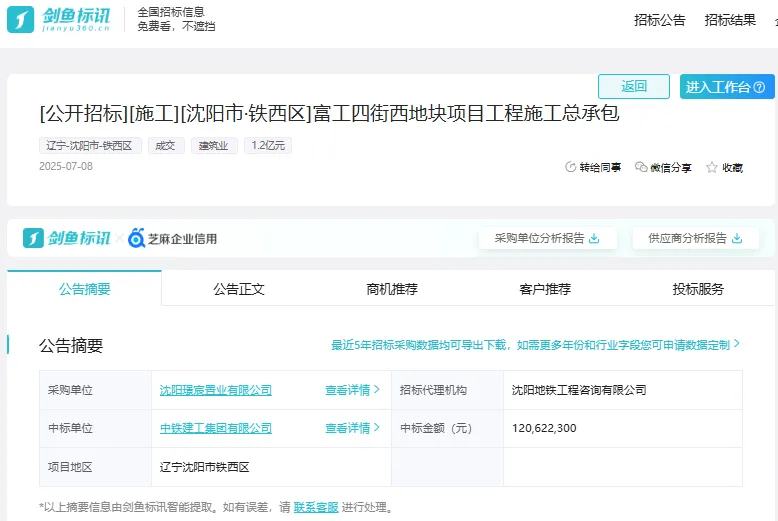
Task: Switch to the 商机推荐 tab
Action: tap(392, 289)
